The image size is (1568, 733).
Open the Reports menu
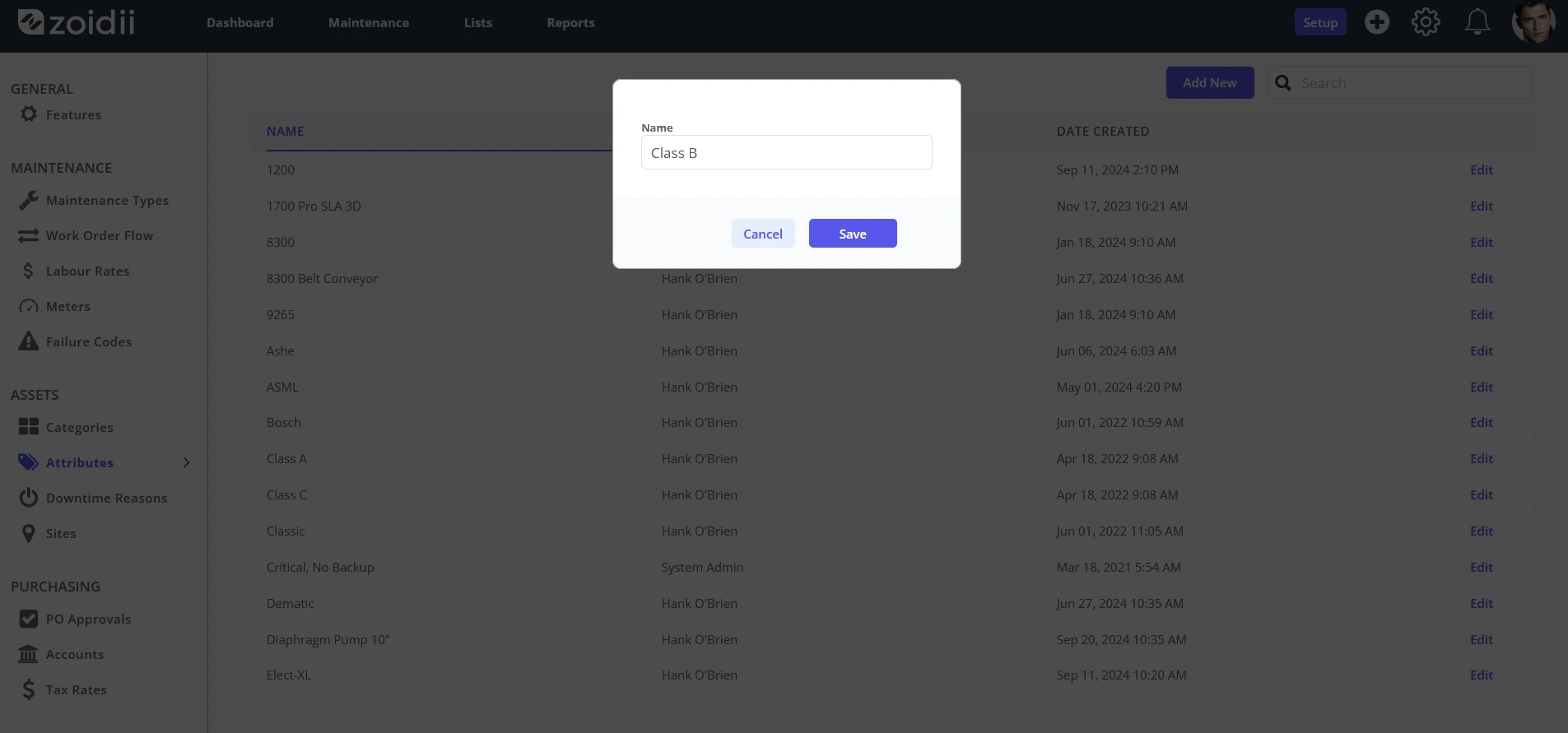click(570, 23)
